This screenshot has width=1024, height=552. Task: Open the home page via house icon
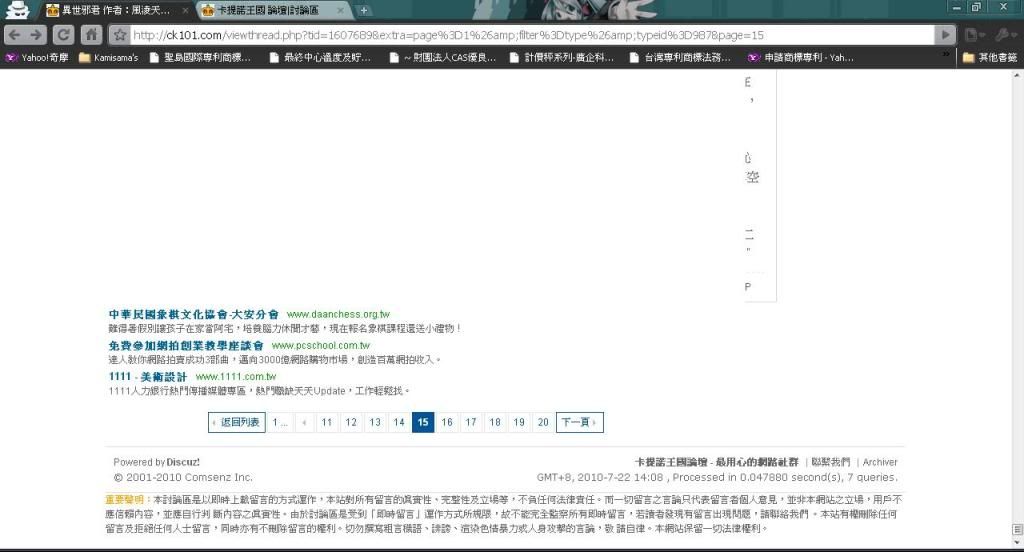91,35
